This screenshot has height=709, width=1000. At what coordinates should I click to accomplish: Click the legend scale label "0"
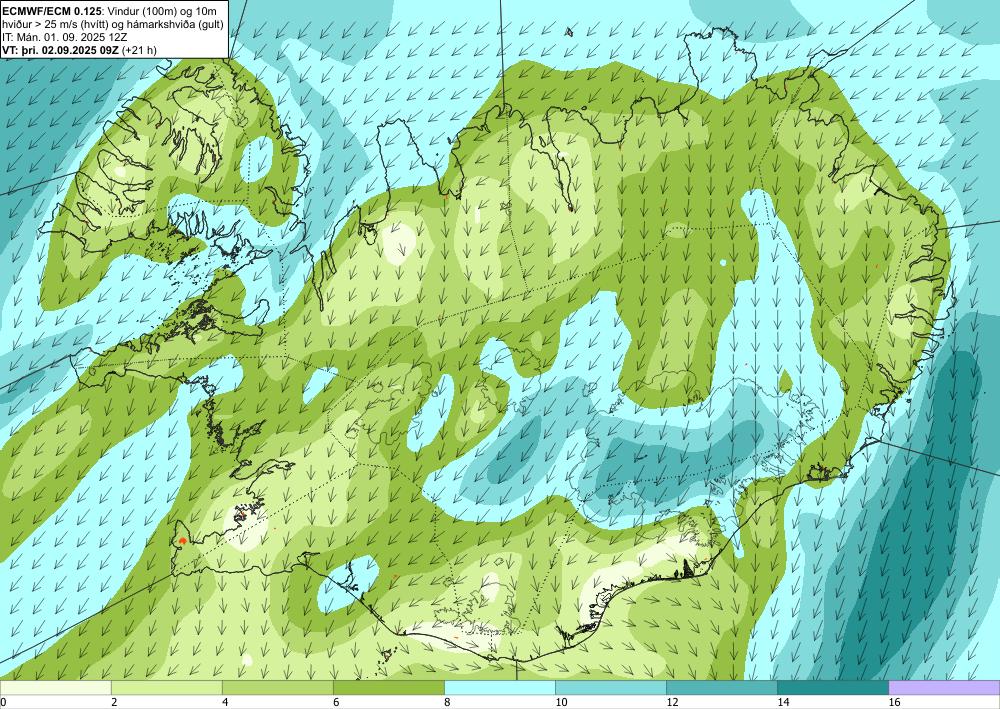[3, 702]
